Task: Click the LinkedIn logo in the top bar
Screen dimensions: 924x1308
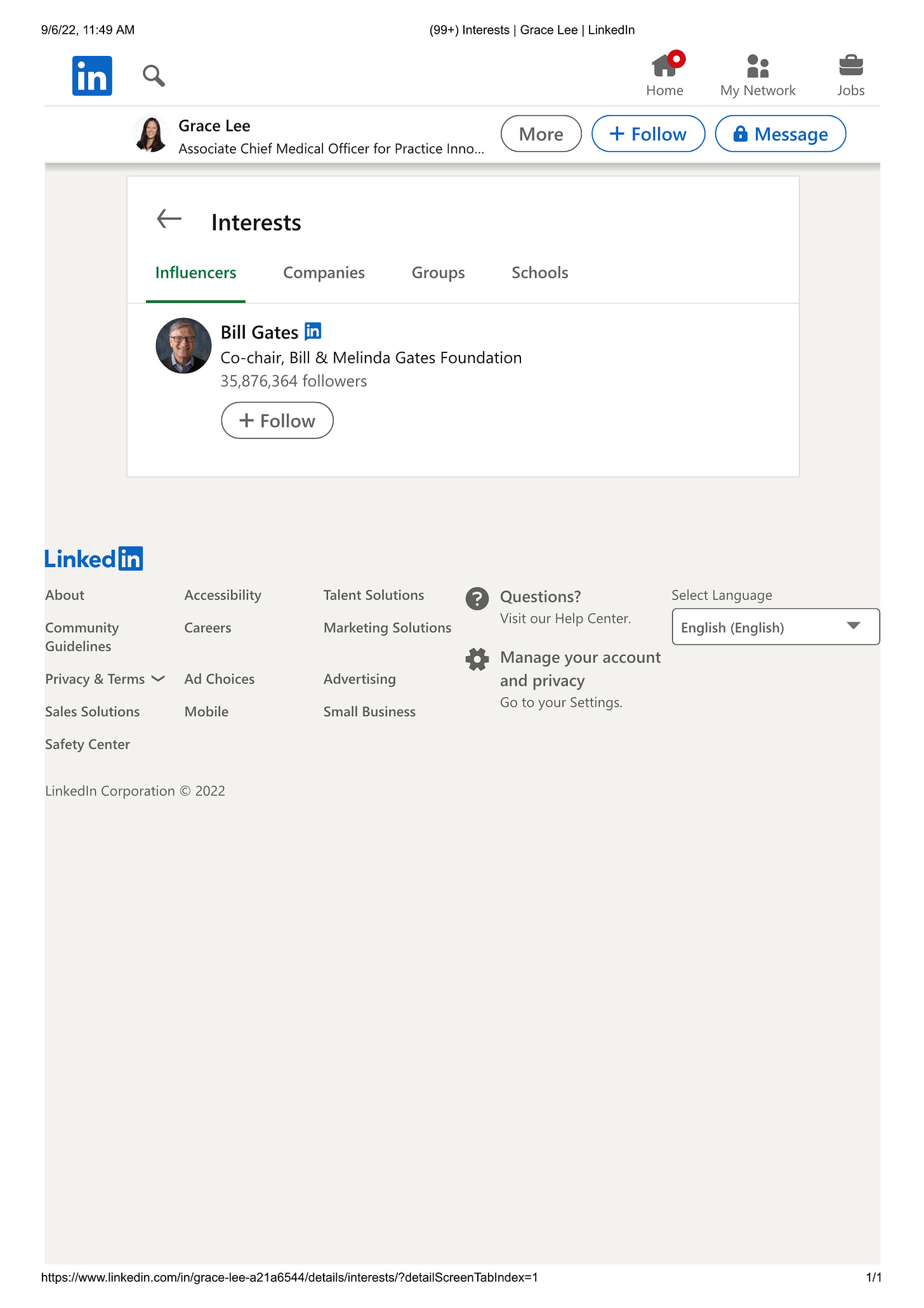Action: coord(92,76)
